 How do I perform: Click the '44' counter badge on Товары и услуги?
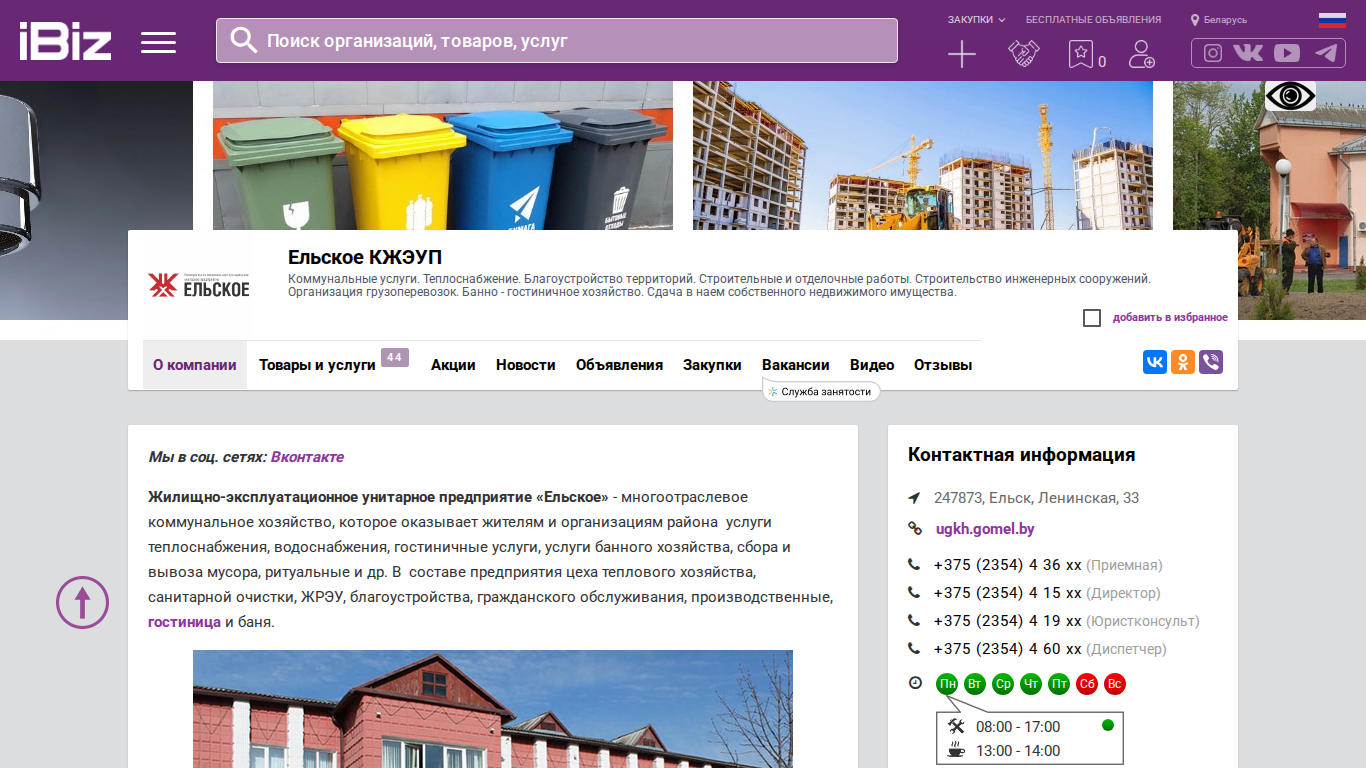click(x=395, y=357)
